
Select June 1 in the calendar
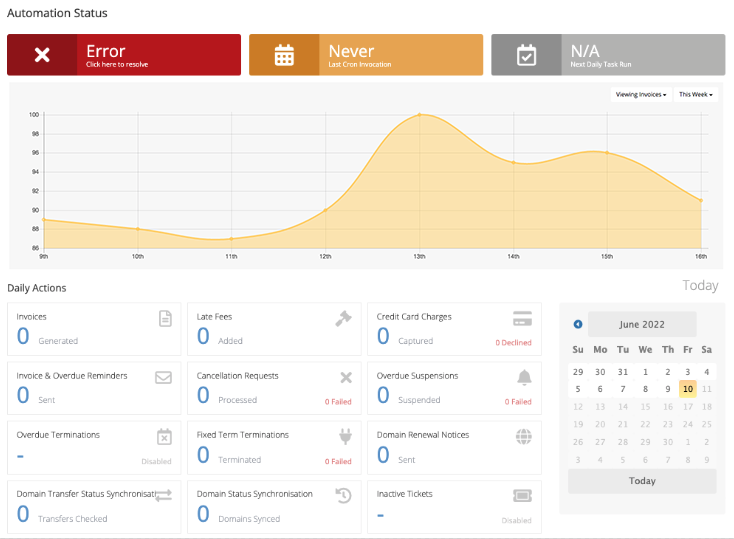pos(646,372)
